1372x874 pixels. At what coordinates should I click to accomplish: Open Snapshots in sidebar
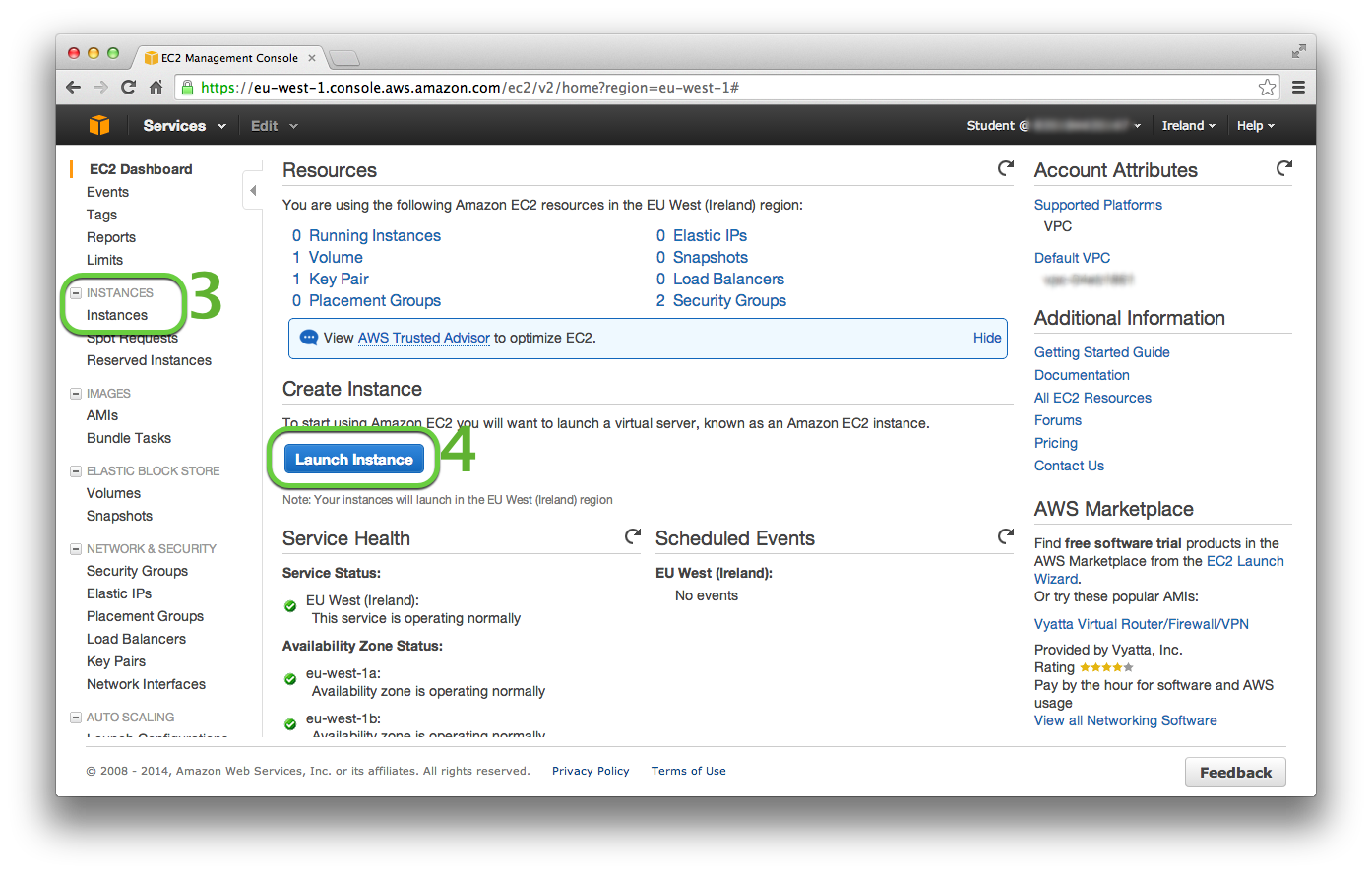[119, 516]
